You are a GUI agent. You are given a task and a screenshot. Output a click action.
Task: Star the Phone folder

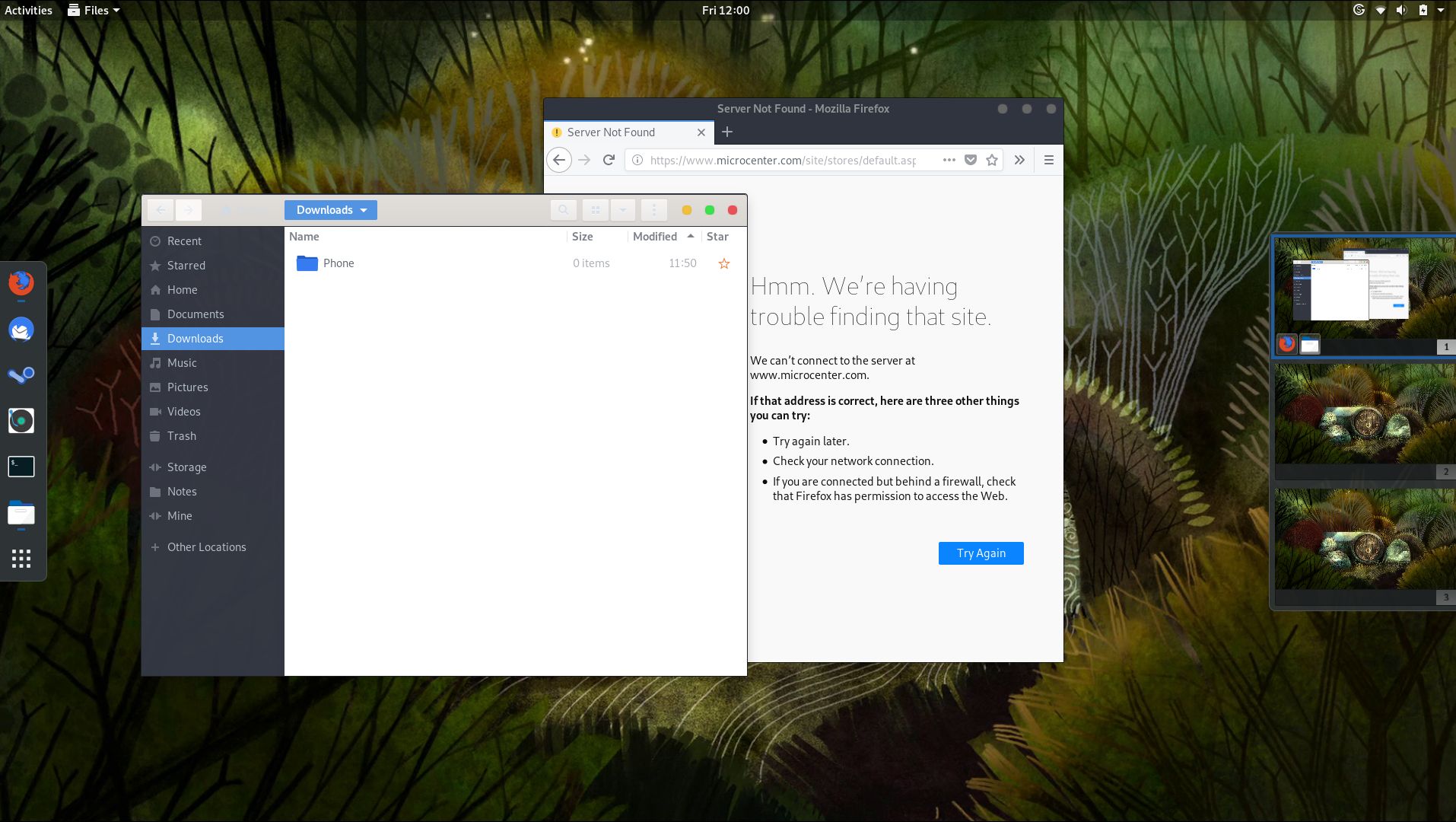pos(723,263)
